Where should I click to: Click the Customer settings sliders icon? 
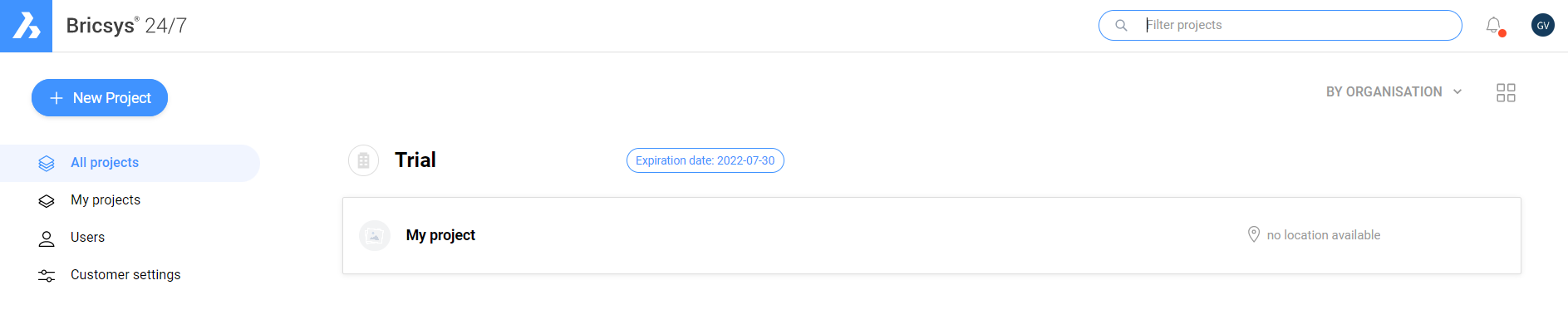pos(47,275)
